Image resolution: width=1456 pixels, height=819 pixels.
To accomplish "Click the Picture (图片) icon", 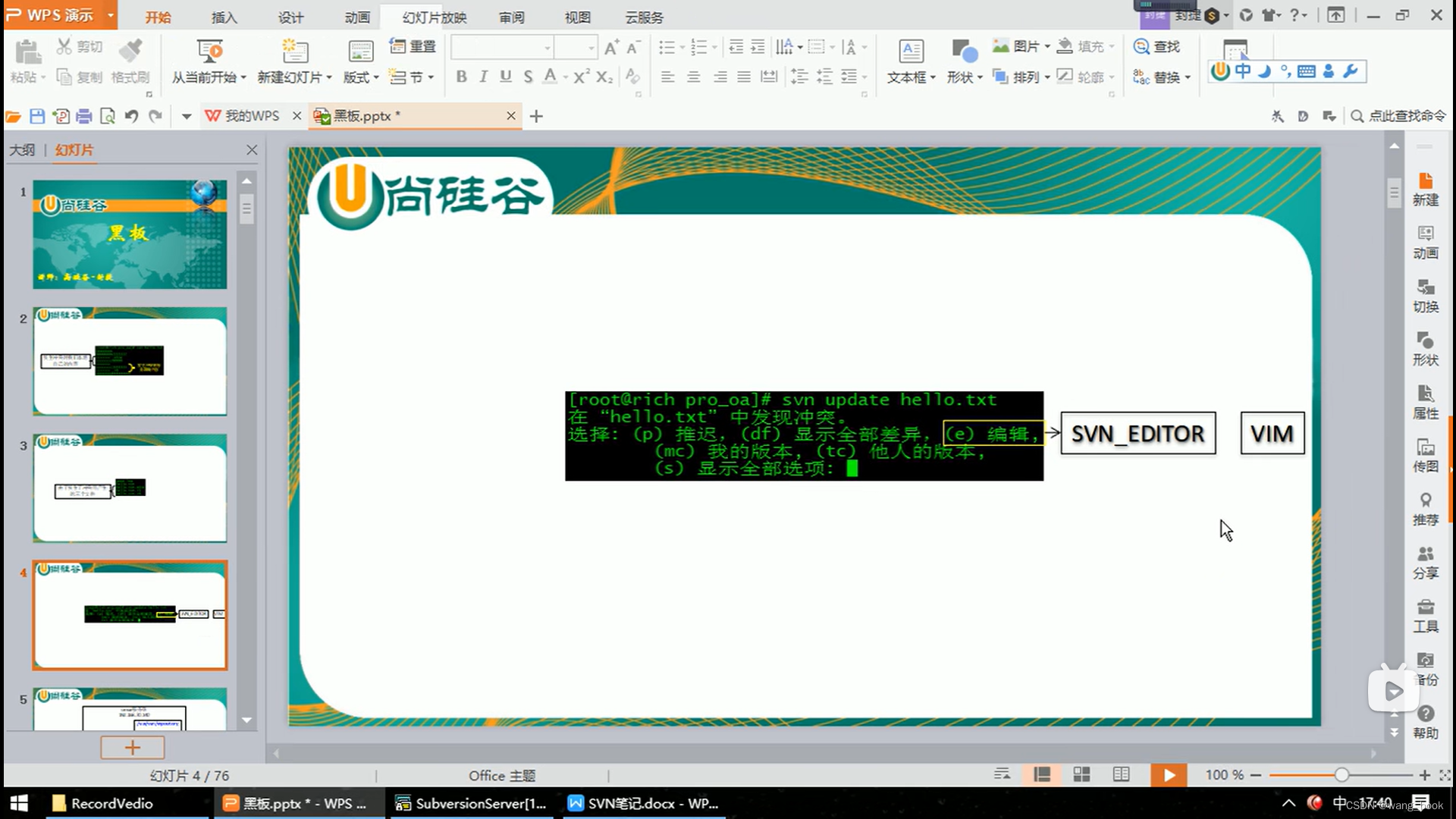I will pyautogui.click(x=1001, y=46).
